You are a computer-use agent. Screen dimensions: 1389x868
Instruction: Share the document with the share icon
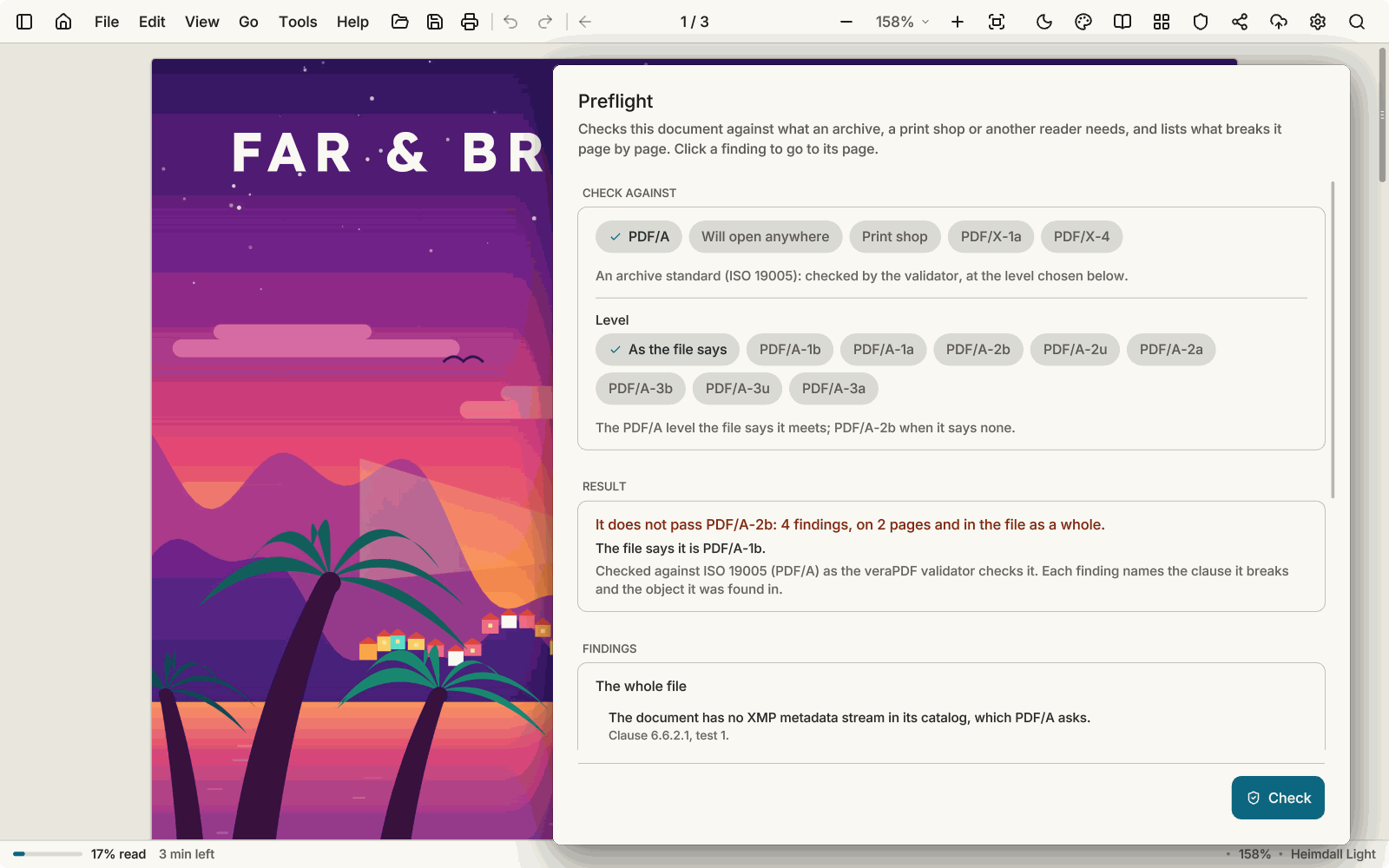pyautogui.click(x=1240, y=22)
